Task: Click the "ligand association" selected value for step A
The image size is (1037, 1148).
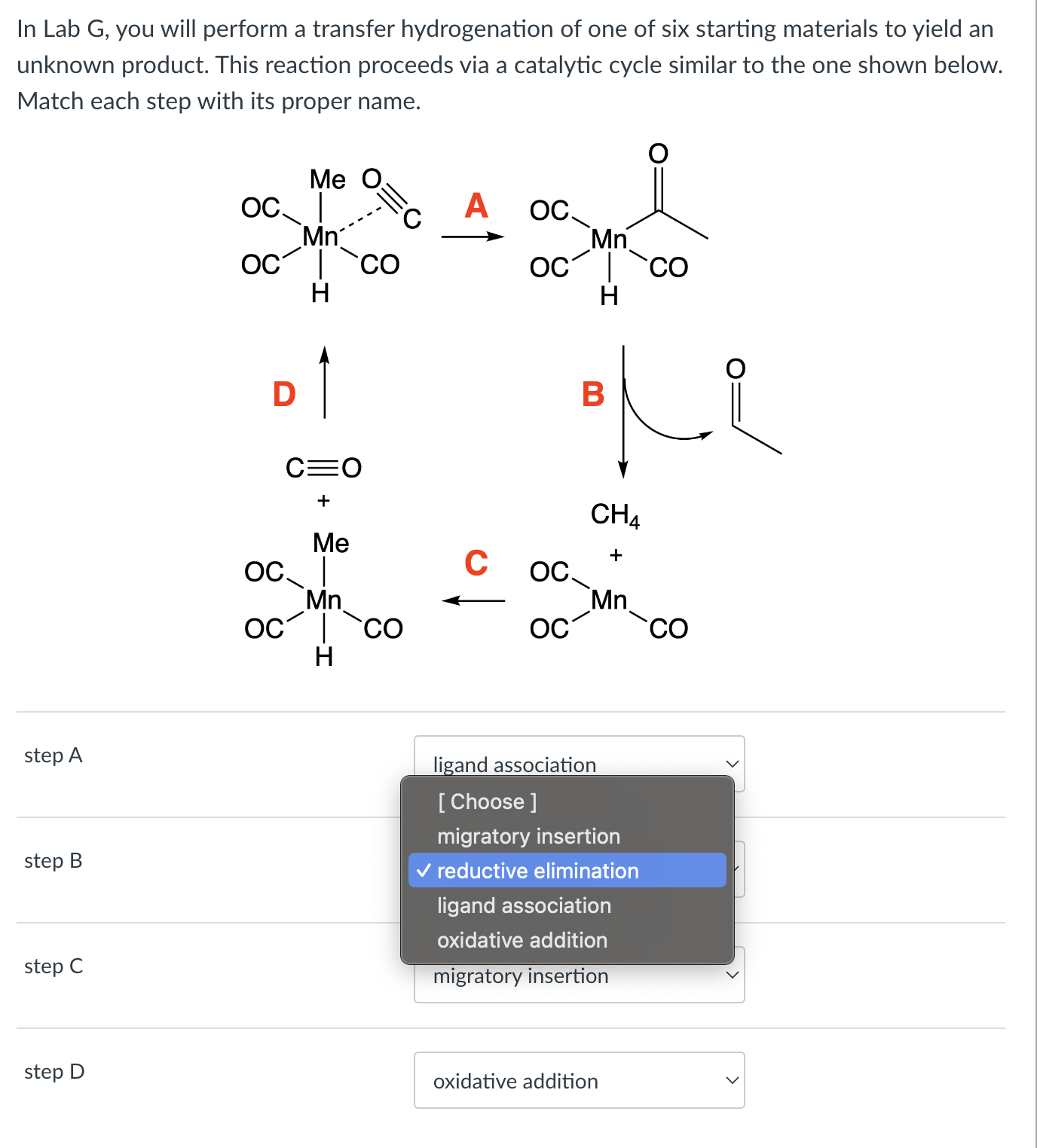Action: pyautogui.click(x=515, y=765)
